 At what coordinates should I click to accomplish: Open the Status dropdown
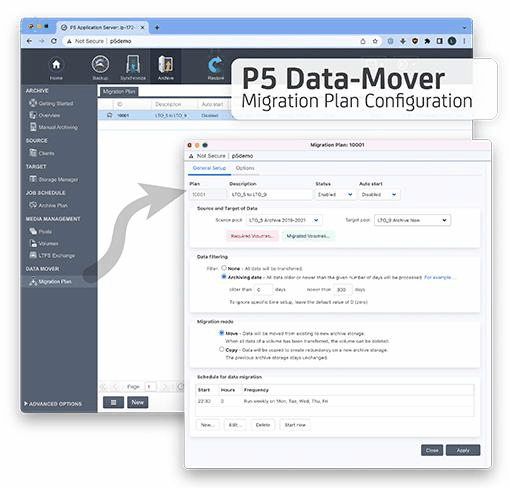tap(334, 194)
